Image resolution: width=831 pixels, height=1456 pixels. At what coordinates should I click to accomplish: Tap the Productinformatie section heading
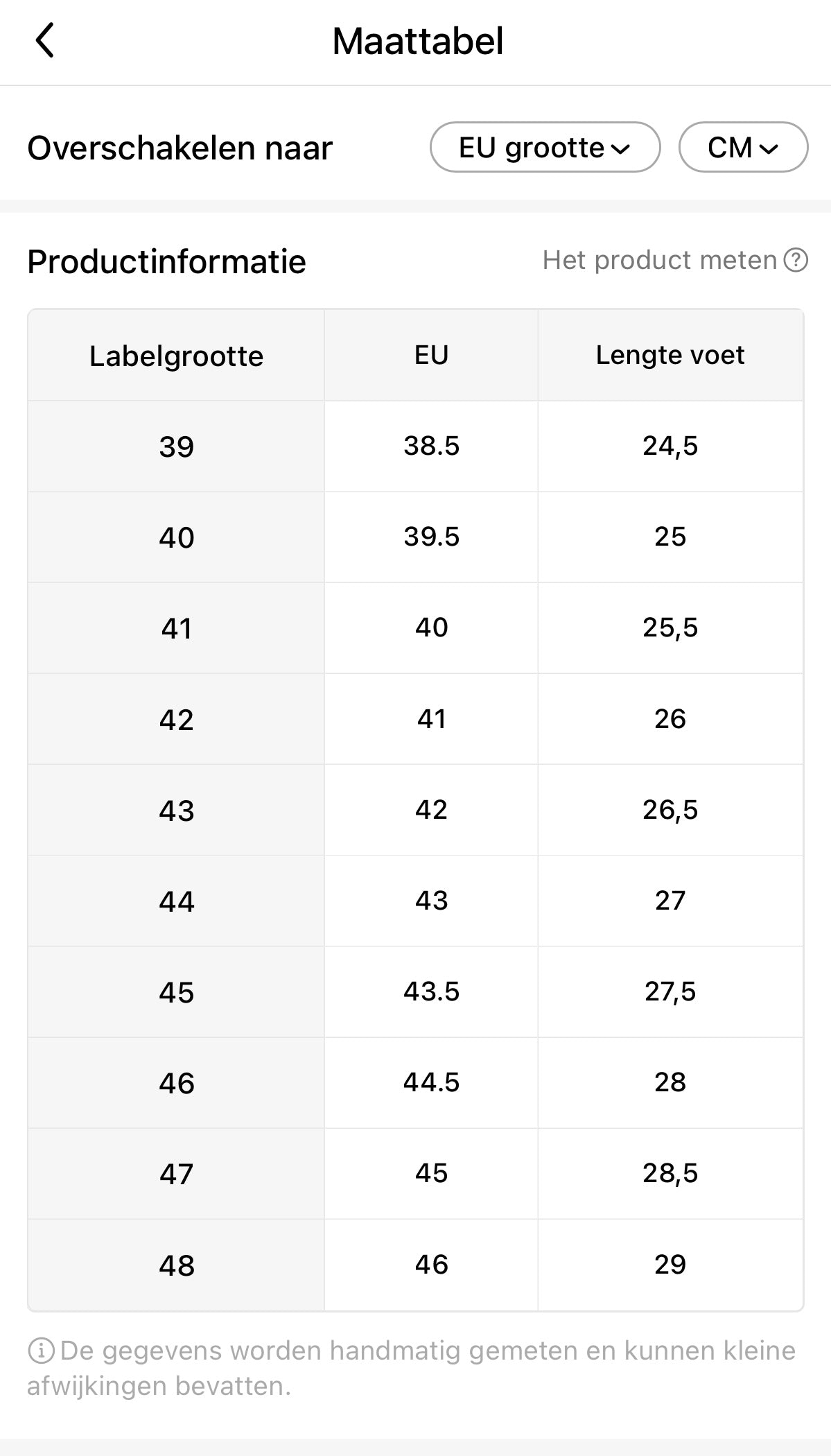[x=166, y=262]
